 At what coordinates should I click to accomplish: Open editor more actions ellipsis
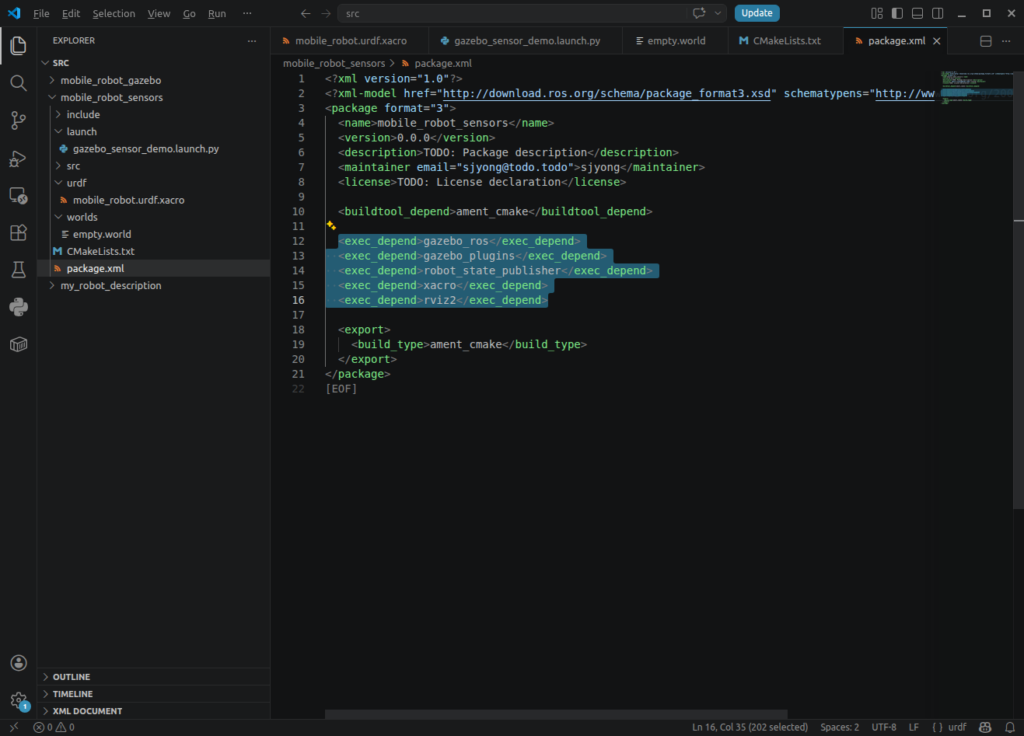point(1006,40)
